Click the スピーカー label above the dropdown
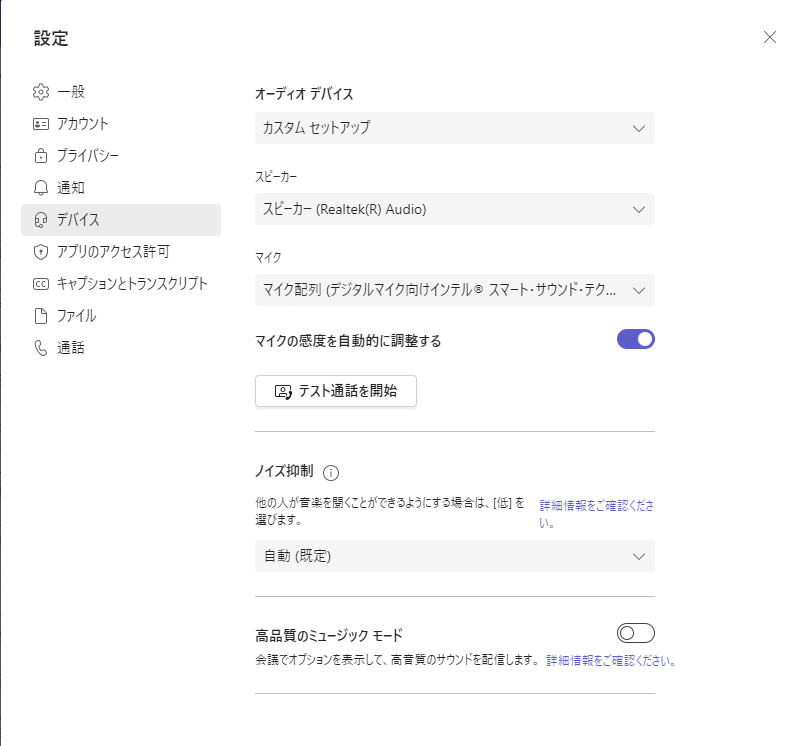The width and height of the screenshot is (799, 746). 276,177
